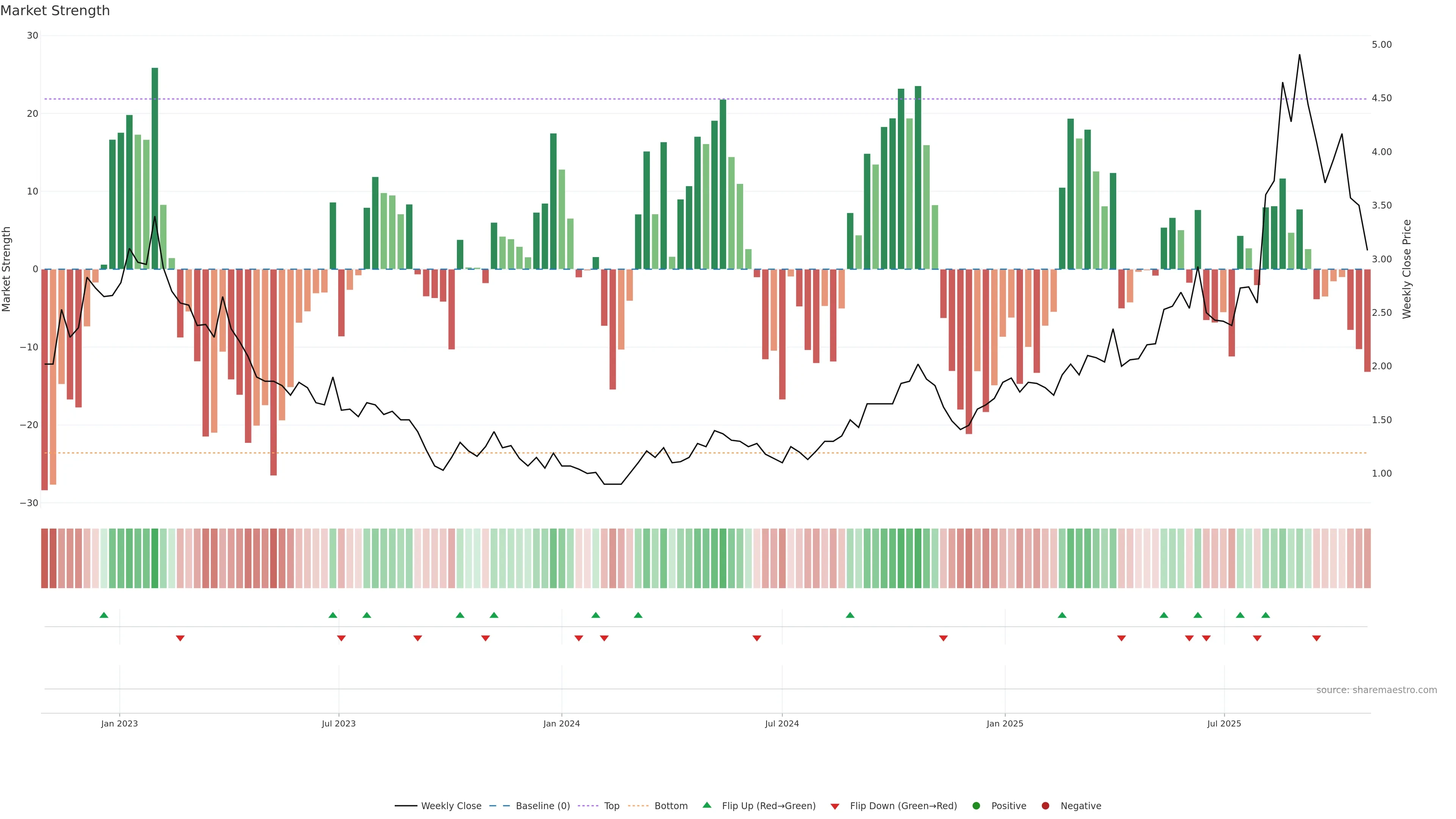Click the last red flip-down triangle marker
1456x819 pixels.
click(1316, 638)
